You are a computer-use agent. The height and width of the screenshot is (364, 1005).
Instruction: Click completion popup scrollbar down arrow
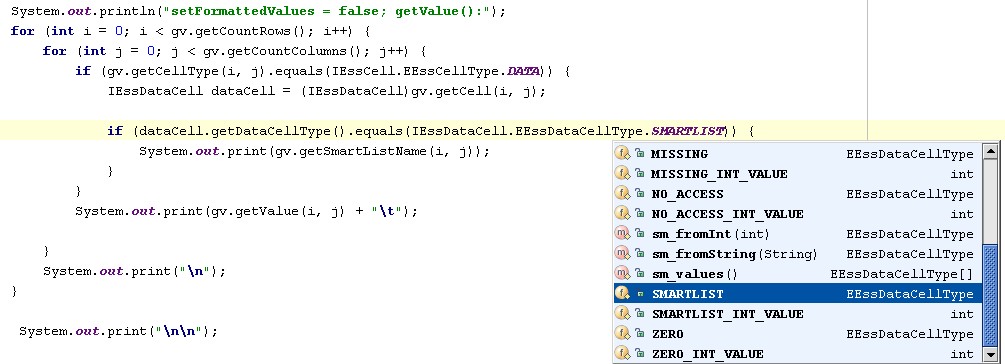point(991,354)
